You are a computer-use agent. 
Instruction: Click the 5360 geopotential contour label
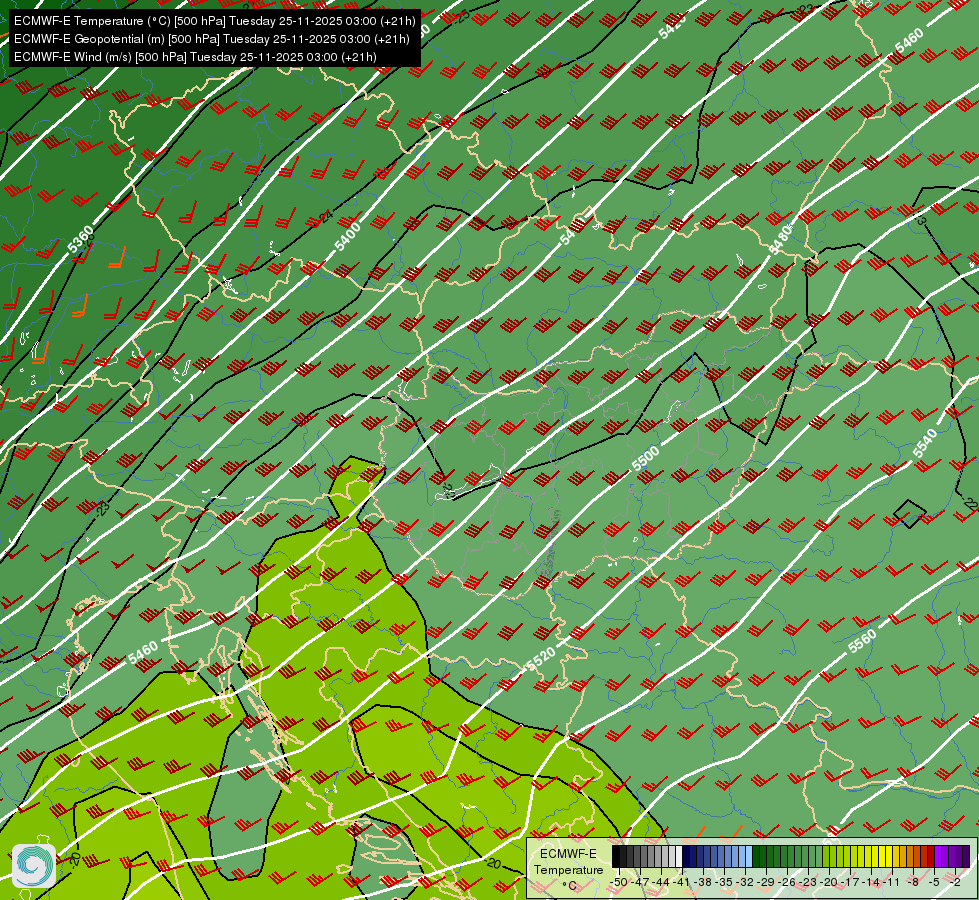point(81,240)
